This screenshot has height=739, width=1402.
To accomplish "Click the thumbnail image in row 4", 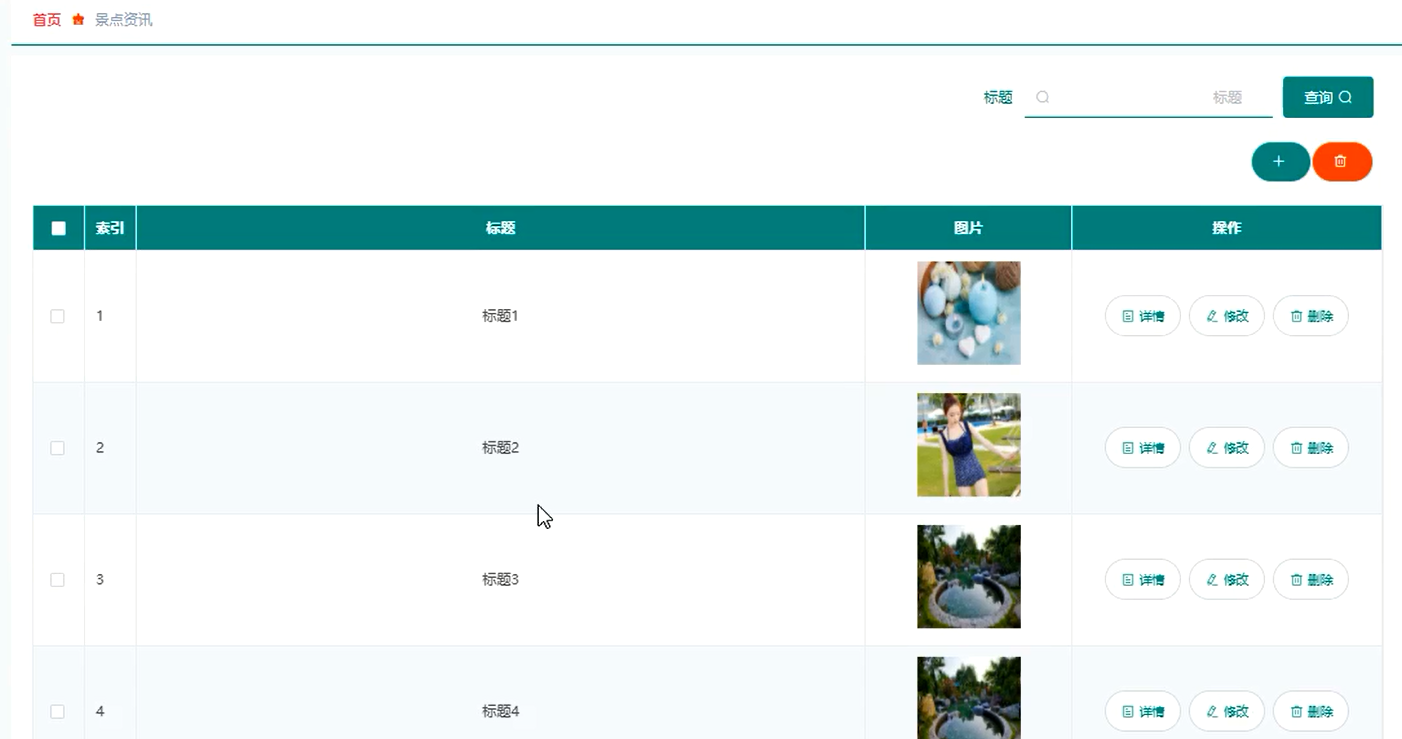I will click(x=969, y=698).
